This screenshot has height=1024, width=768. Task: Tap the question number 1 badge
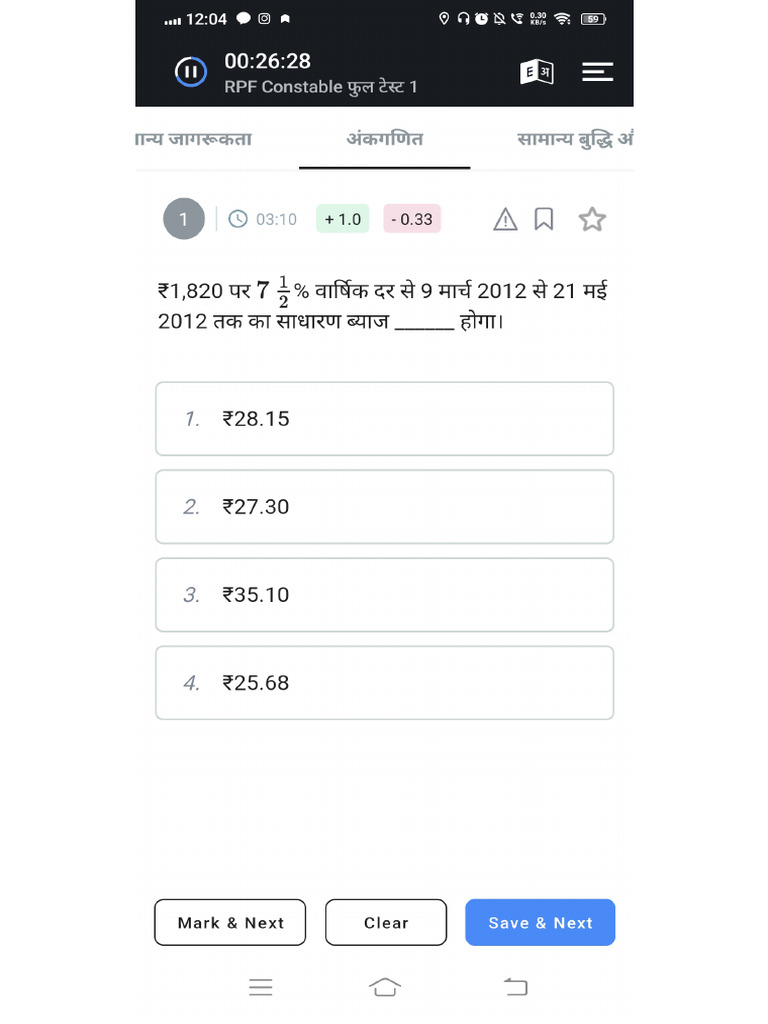[184, 219]
